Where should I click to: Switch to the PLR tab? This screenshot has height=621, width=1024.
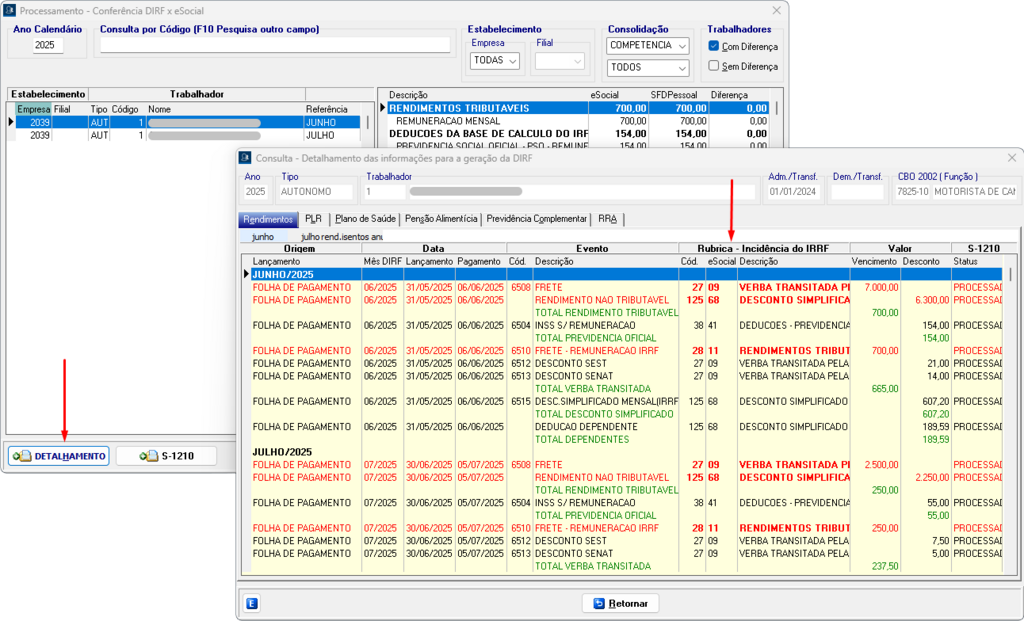pos(313,219)
